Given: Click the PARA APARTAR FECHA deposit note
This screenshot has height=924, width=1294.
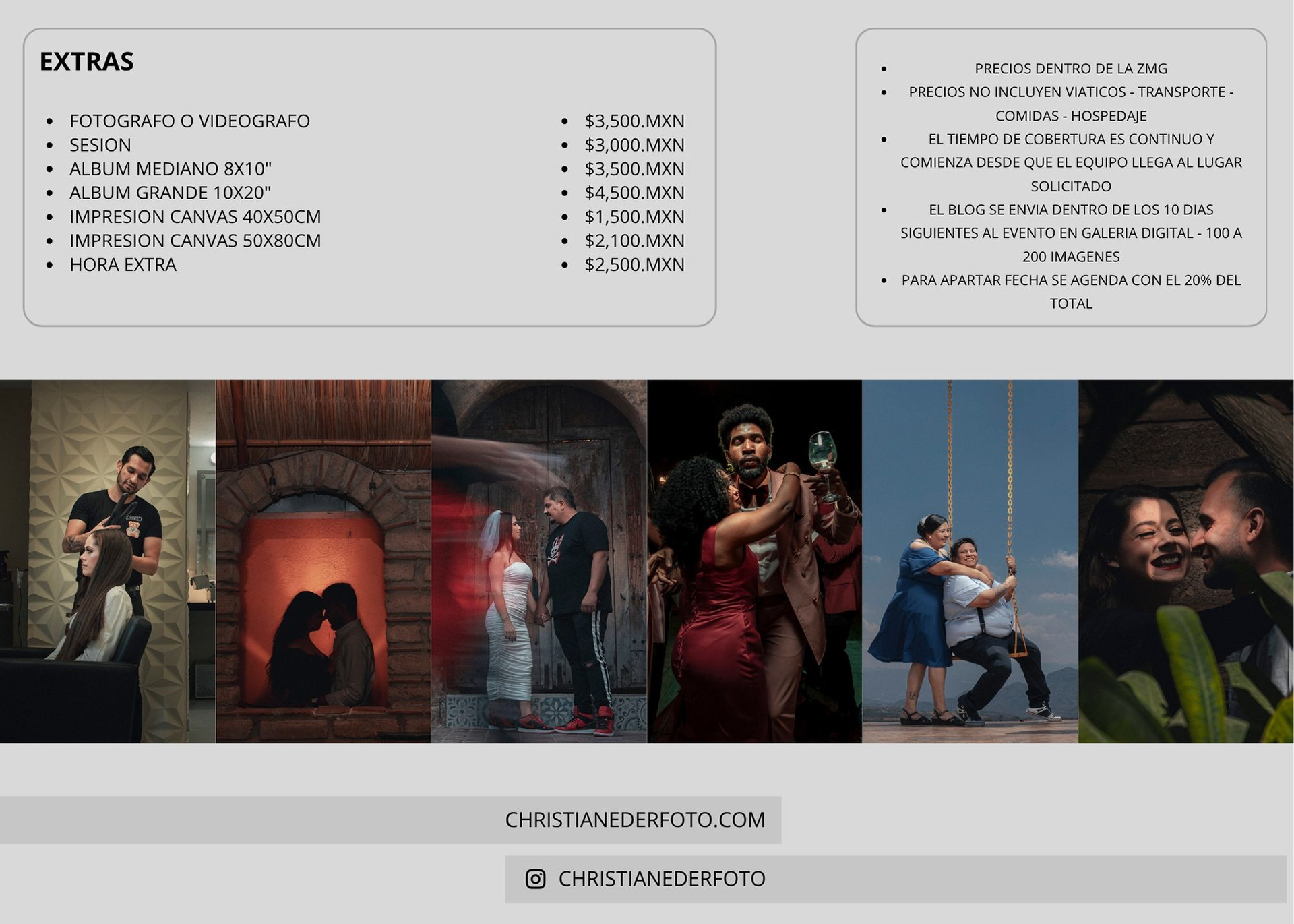Looking at the screenshot, I should (1070, 291).
